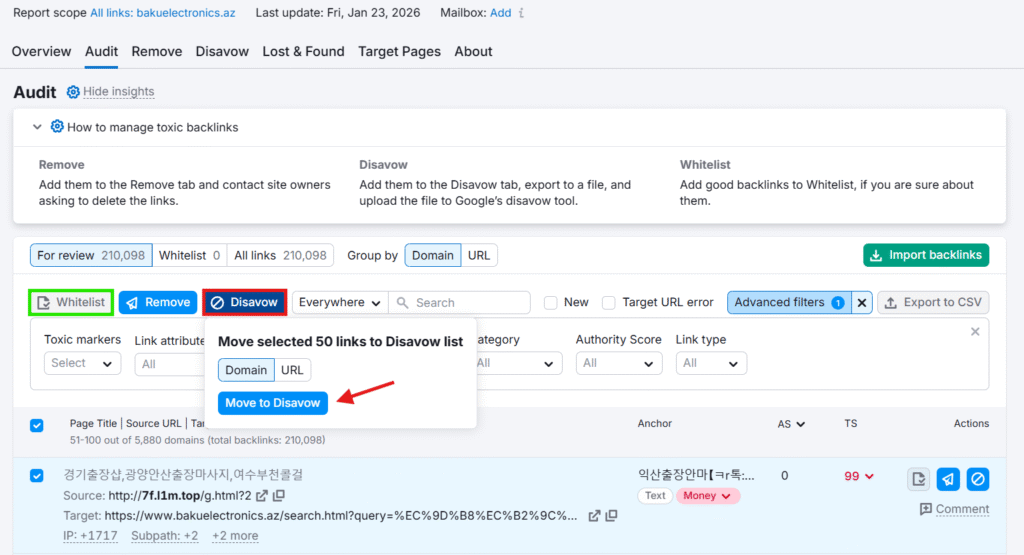Click Advanced filters button
The image size is (1024, 555).
[789, 302]
